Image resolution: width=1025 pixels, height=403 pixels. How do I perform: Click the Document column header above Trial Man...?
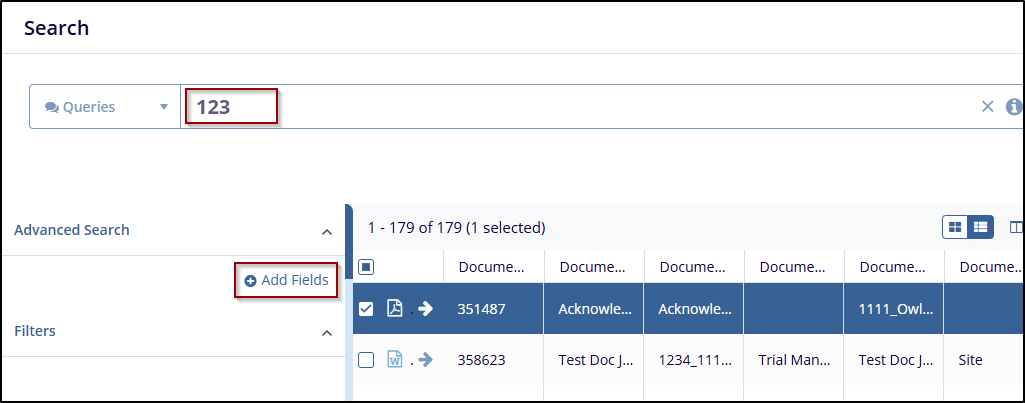click(x=793, y=267)
